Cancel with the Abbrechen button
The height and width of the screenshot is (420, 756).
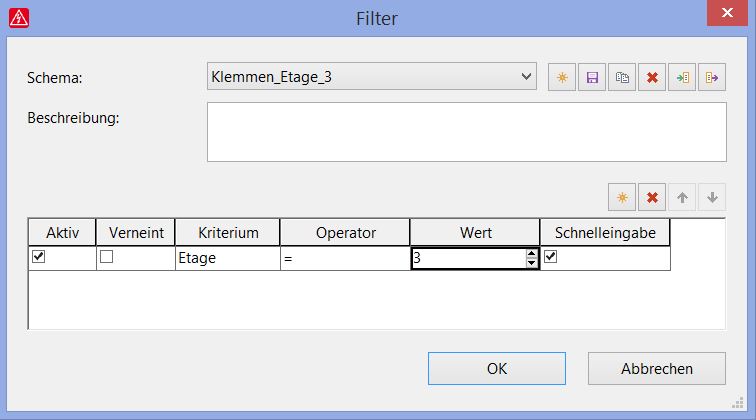tap(657, 368)
